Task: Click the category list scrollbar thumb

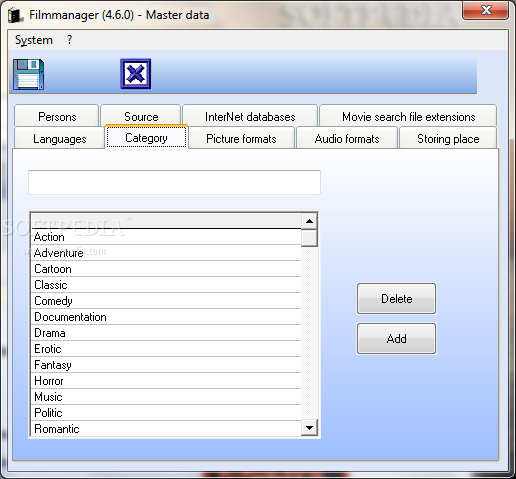Action: (x=309, y=238)
